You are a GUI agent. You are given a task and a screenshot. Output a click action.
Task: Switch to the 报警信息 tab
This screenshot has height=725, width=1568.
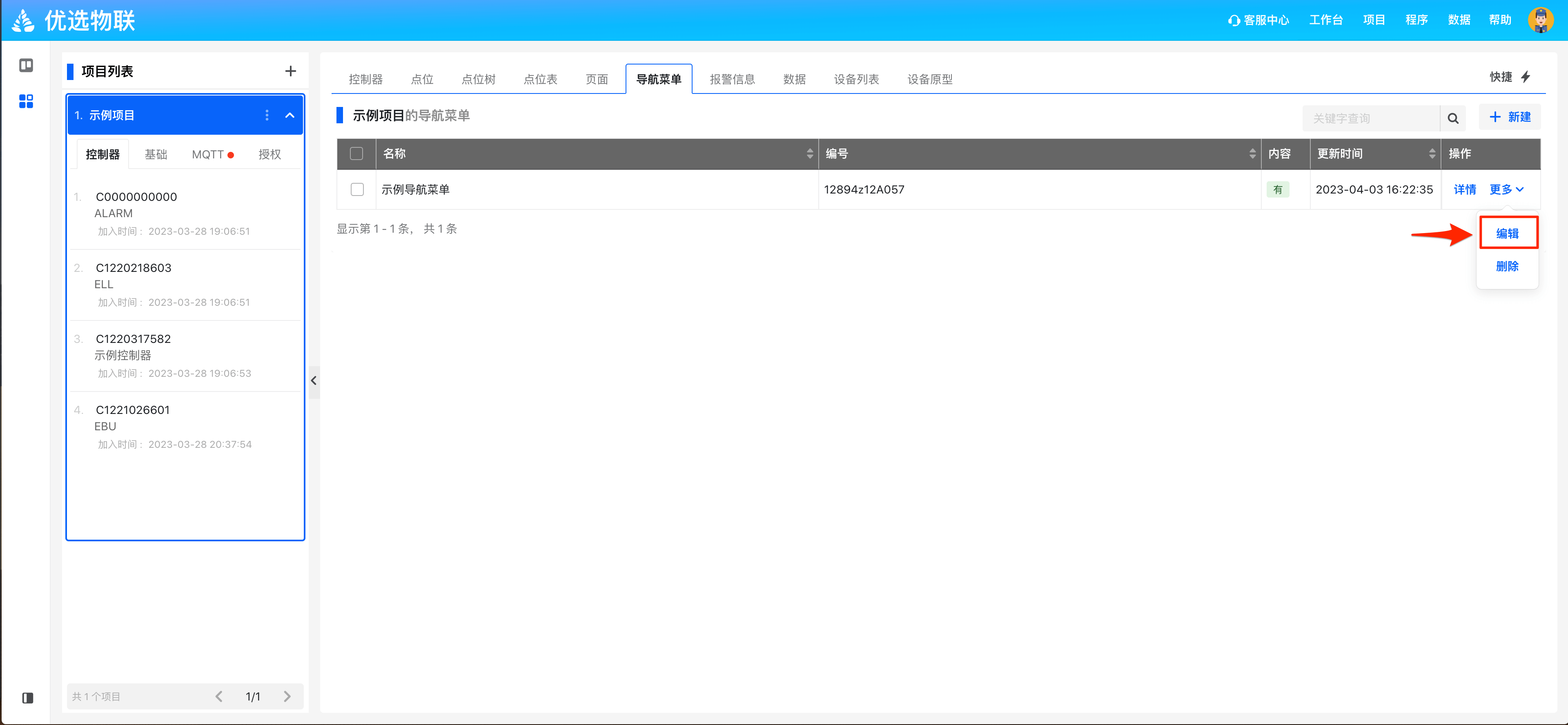732,79
